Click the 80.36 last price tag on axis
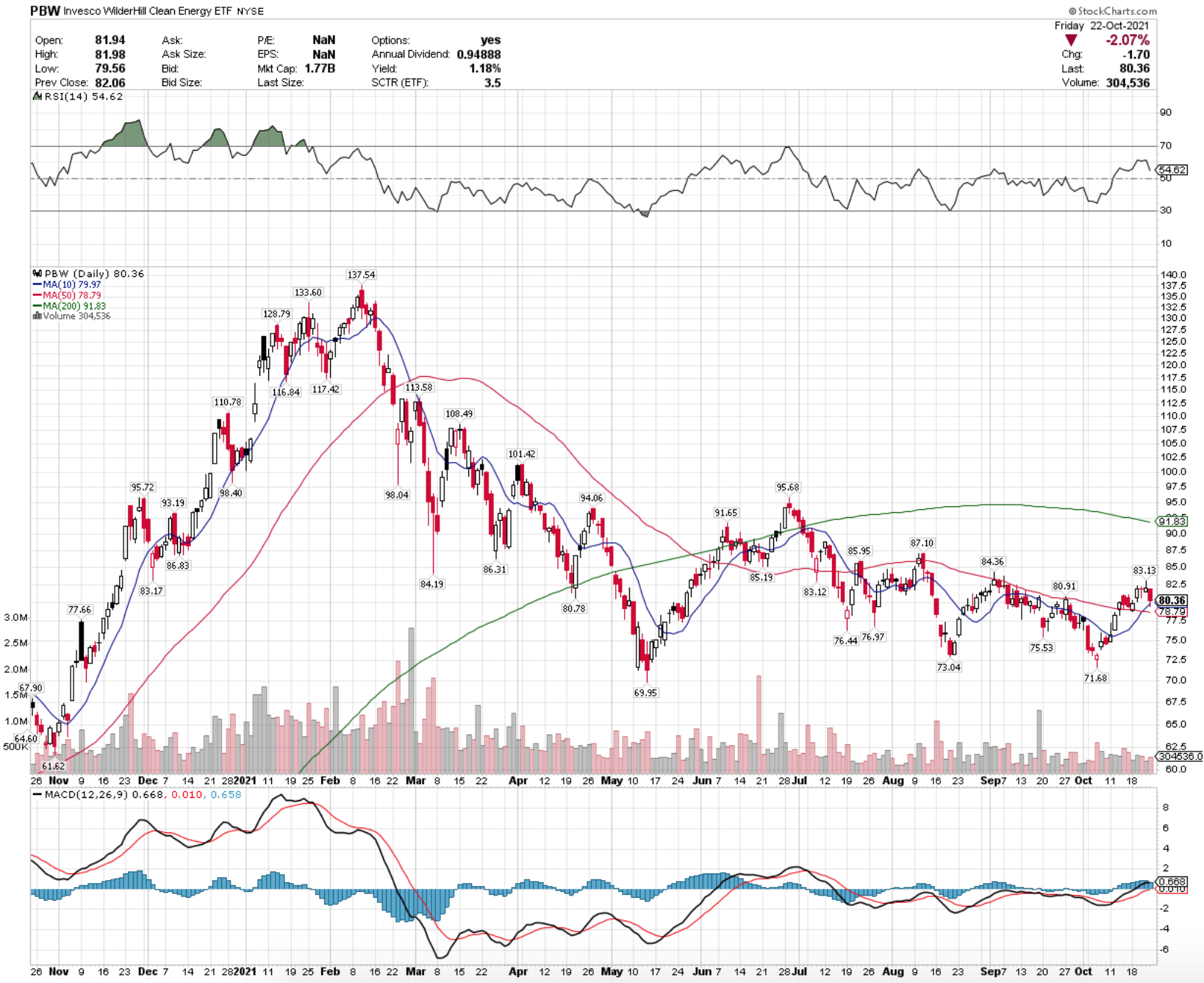 1172,600
